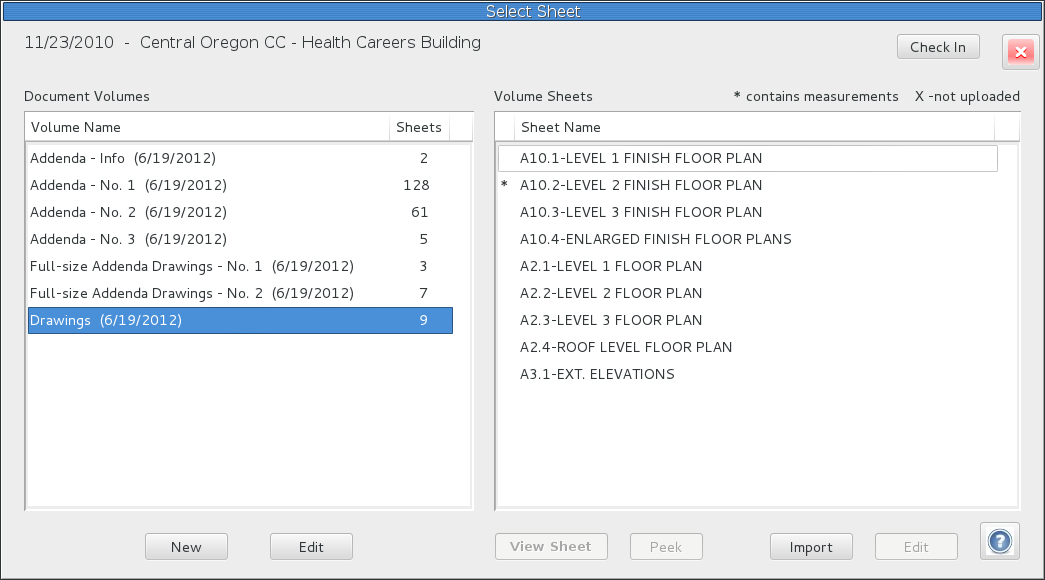Choose Addenda - No. 2 volume
This screenshot has width=1045, height=580.
click(x=241, y=212)
